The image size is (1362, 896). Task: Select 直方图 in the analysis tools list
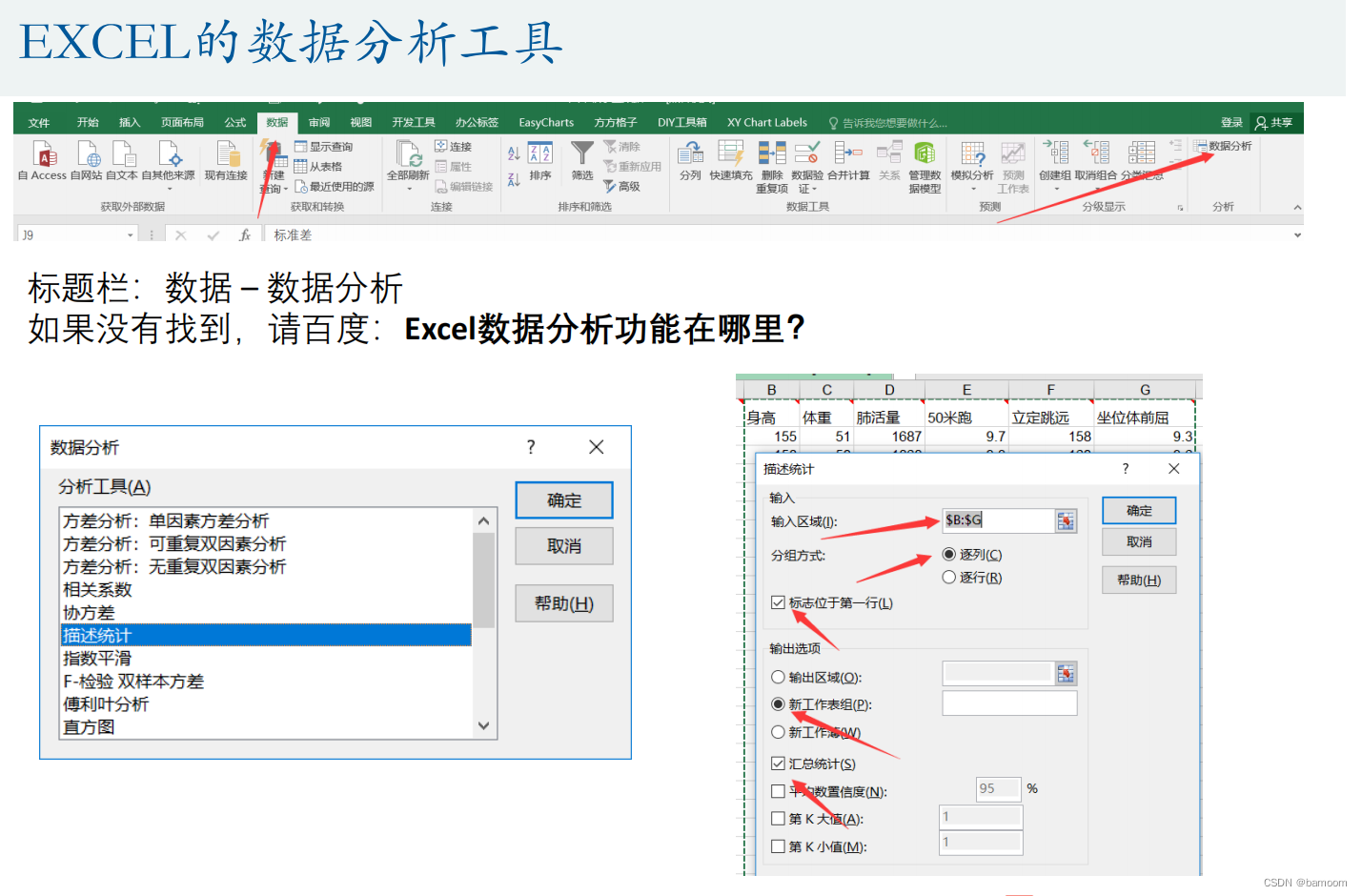266,727
